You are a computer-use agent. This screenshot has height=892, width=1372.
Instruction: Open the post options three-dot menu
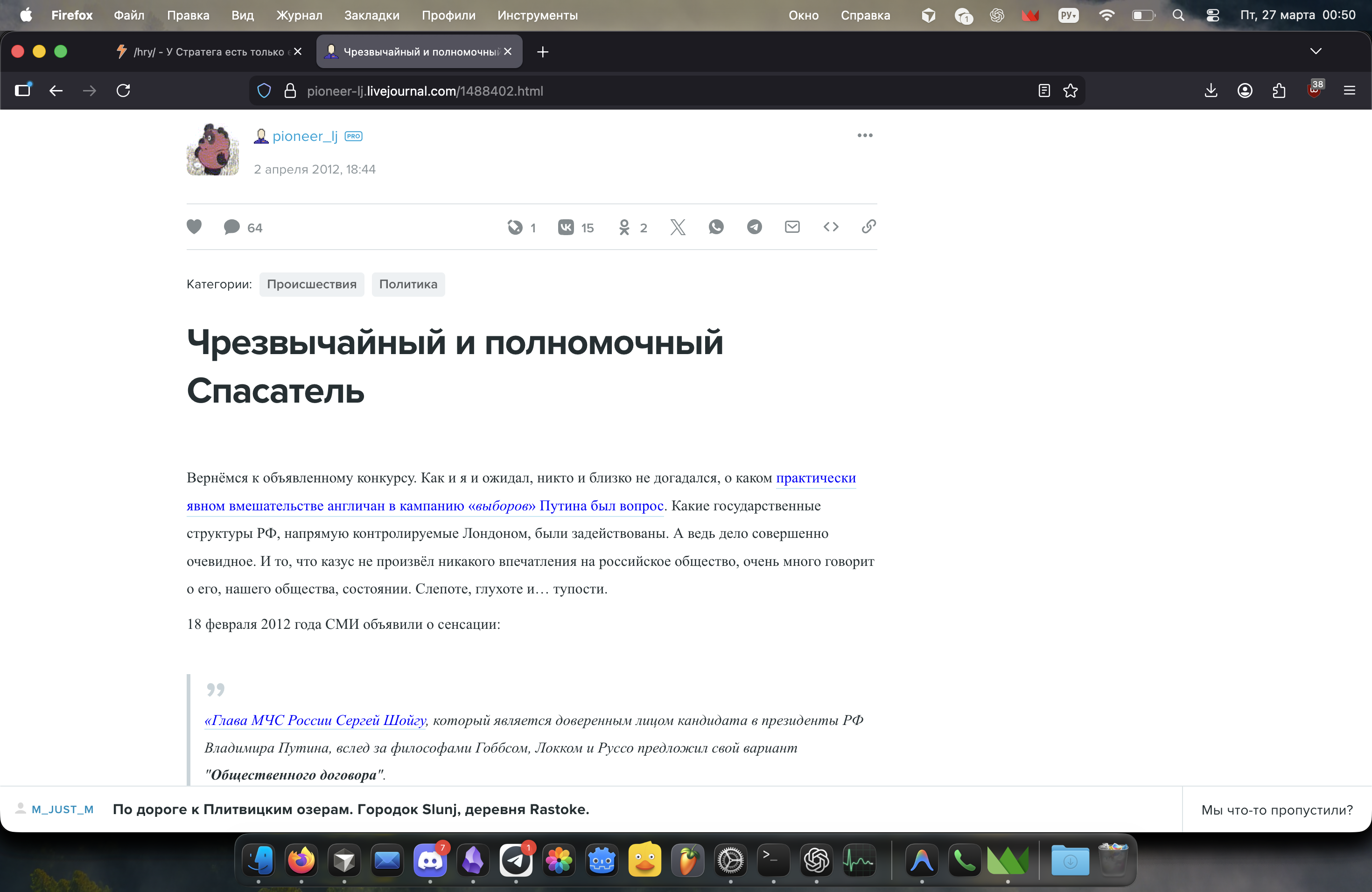pos(865,135)
